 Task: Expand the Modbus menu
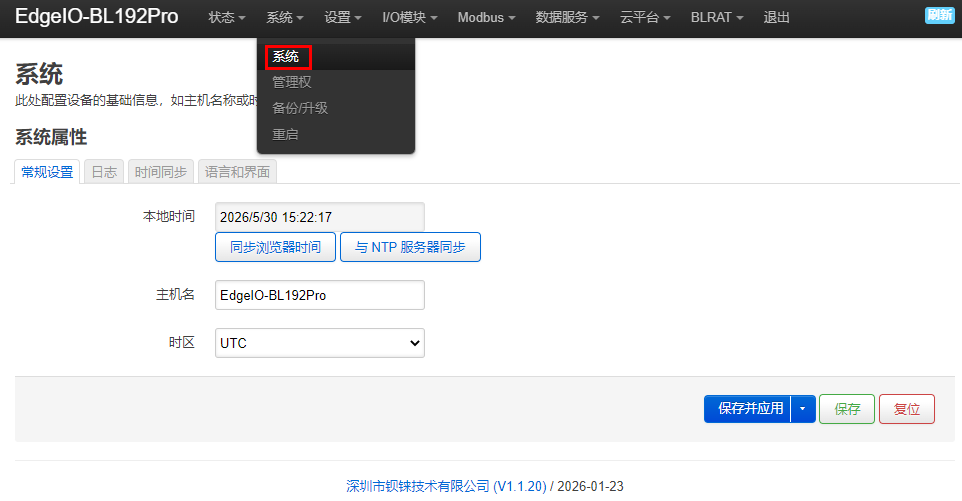[486, 18]
